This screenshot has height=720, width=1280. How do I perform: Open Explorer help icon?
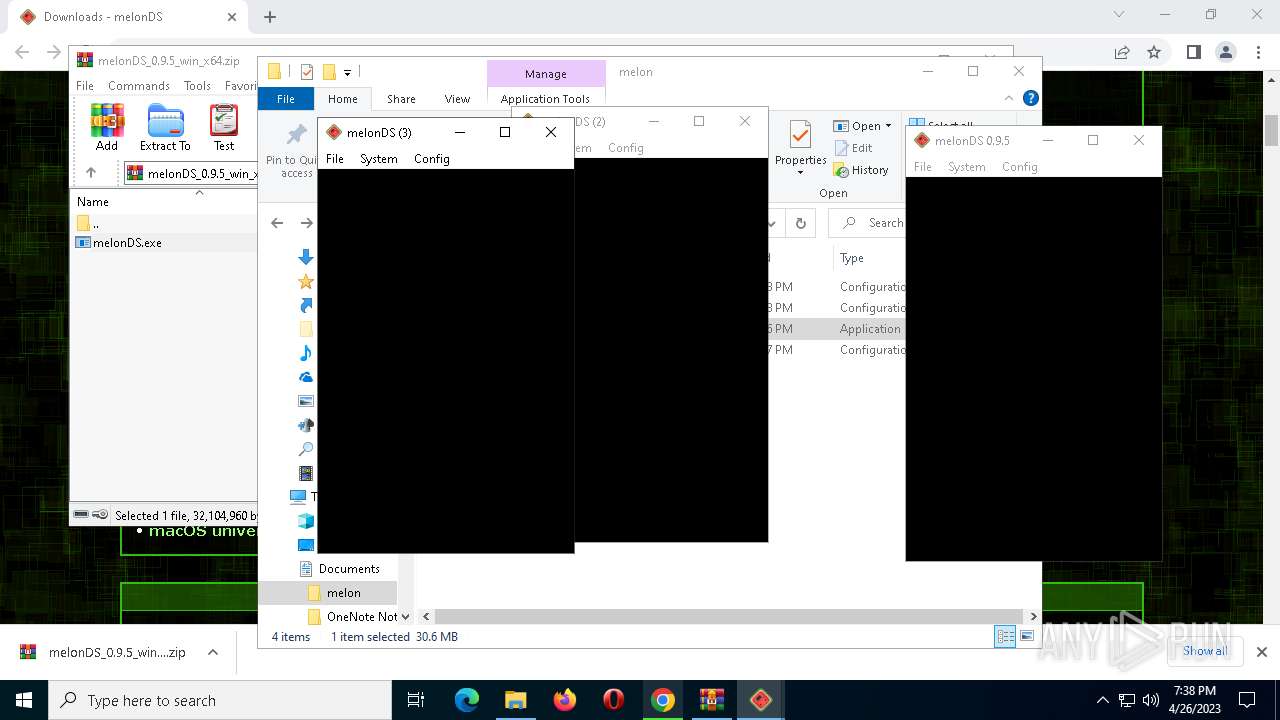point(1031,98)
